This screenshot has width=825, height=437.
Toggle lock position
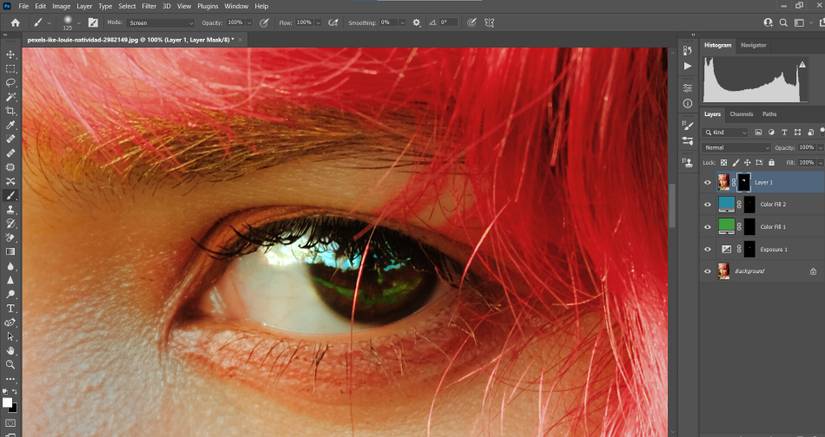pos(747,163)
